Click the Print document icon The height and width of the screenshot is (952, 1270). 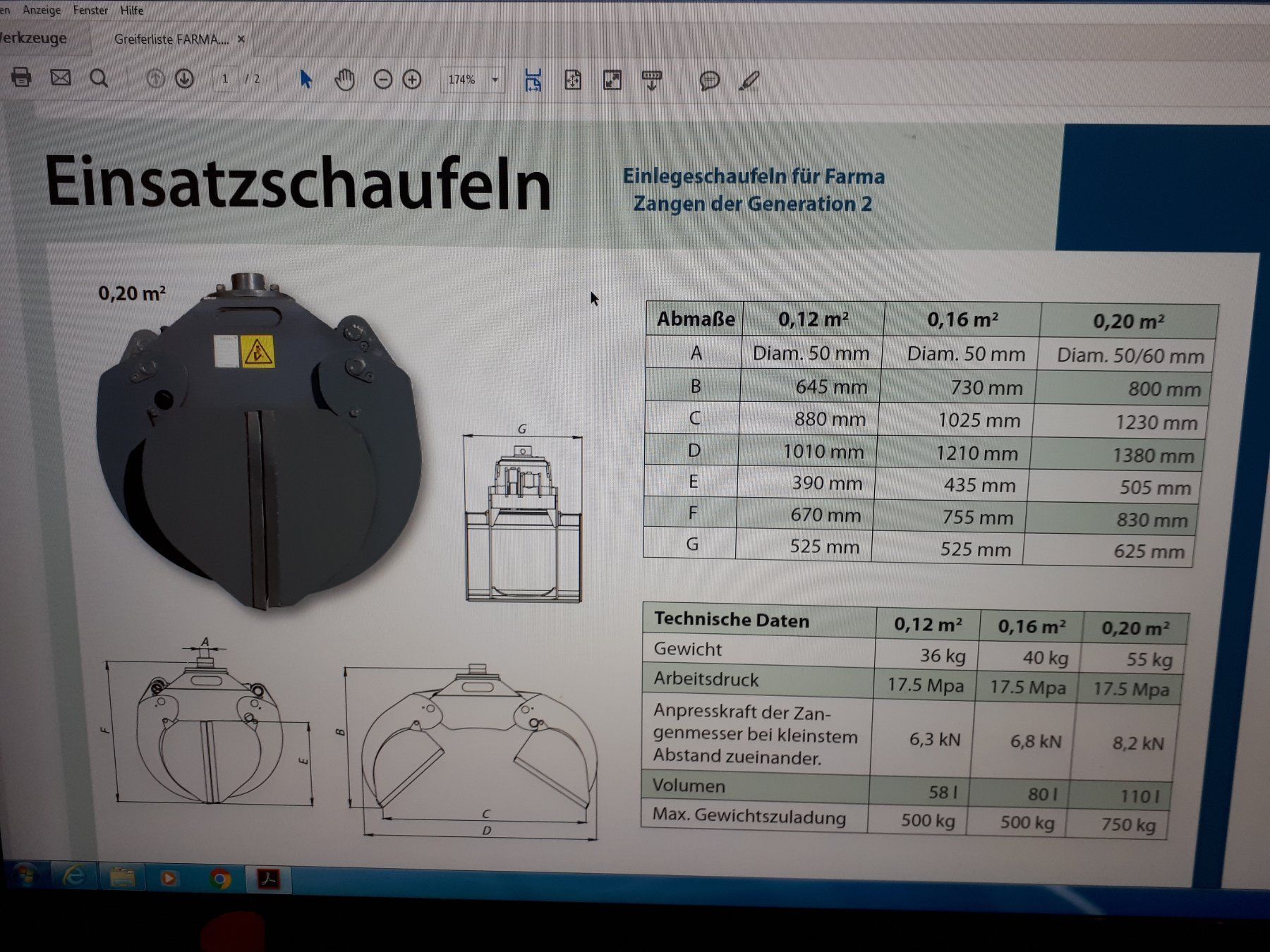tap(21, 77)
